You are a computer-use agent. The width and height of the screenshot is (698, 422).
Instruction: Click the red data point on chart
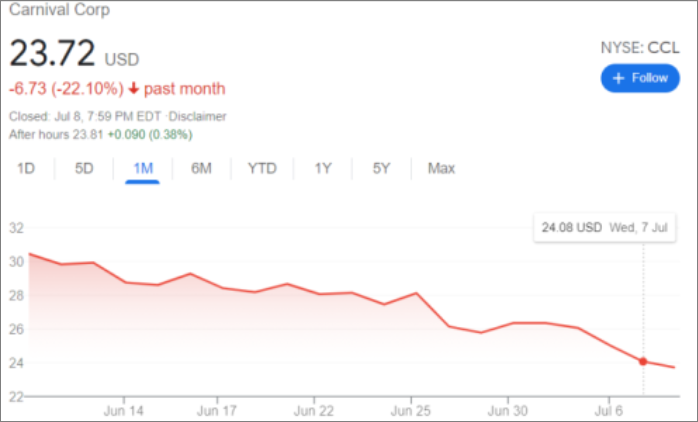point(643,362)
